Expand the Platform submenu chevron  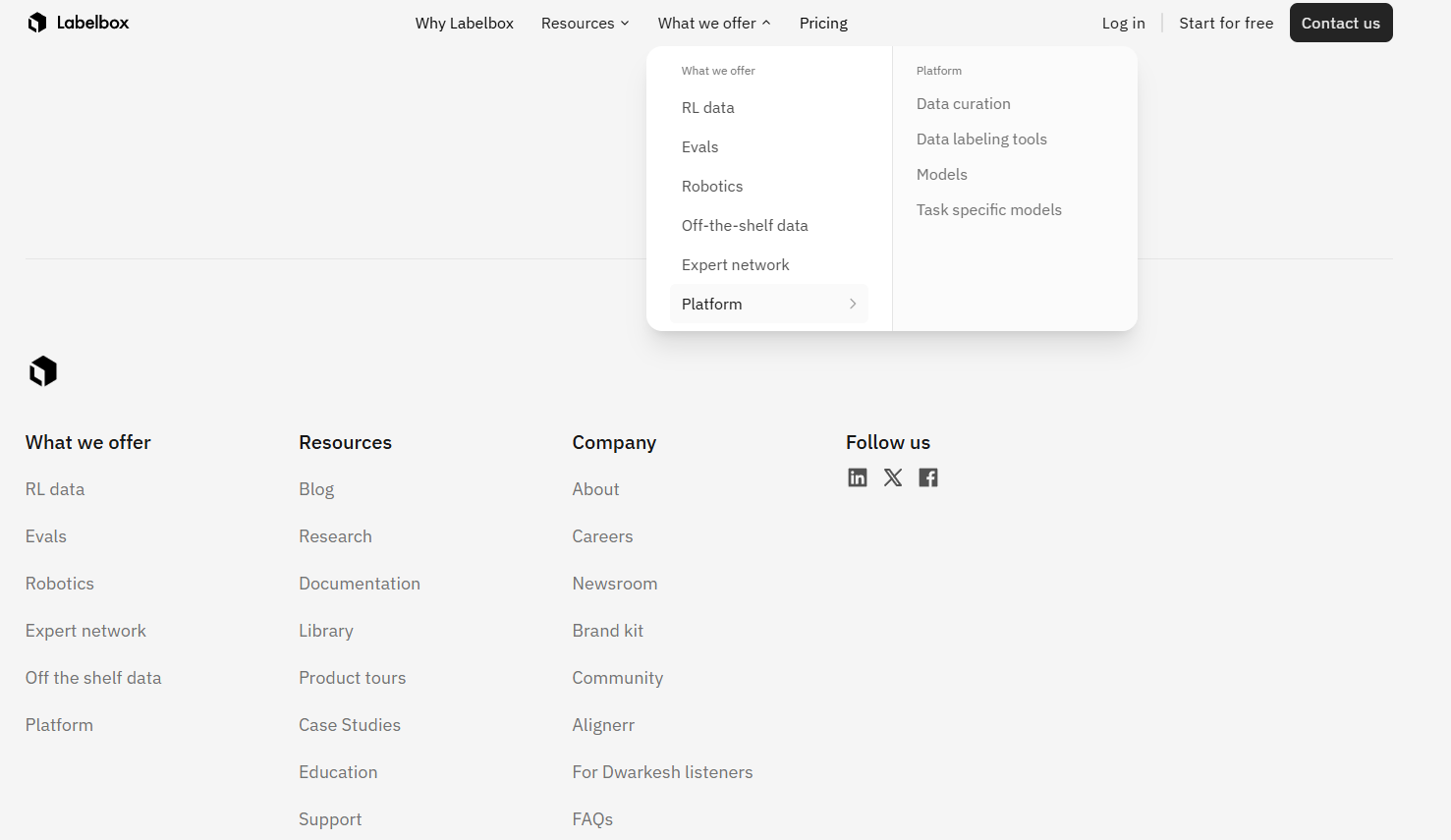coord(852,304)
